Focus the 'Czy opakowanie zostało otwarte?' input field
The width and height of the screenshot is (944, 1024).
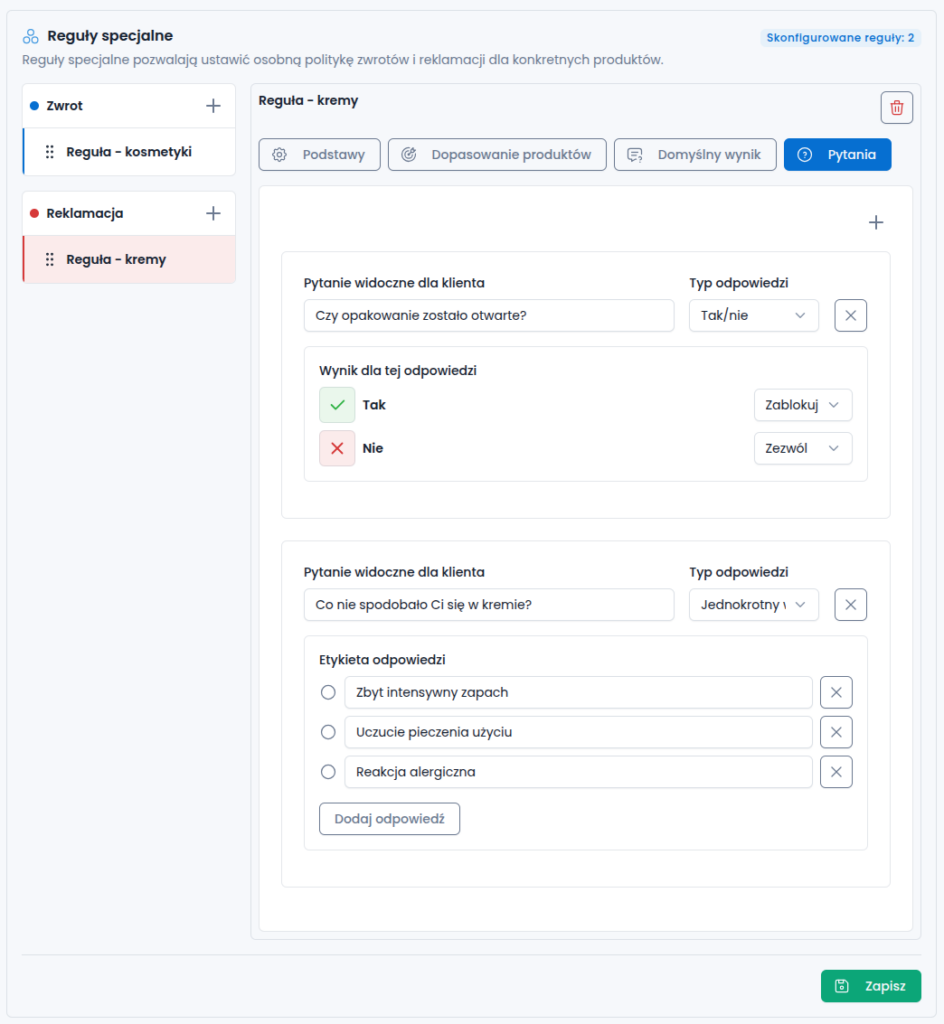tap(488, 315)
